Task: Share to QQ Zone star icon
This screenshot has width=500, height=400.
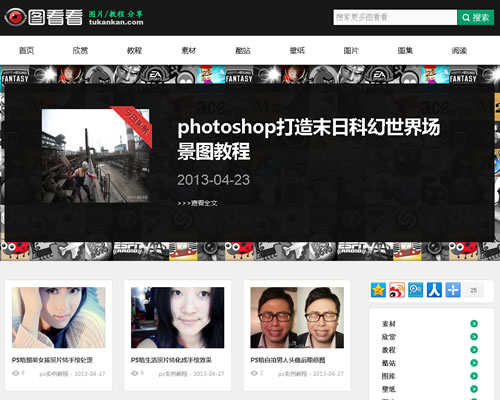Action: tap(378, 290)
